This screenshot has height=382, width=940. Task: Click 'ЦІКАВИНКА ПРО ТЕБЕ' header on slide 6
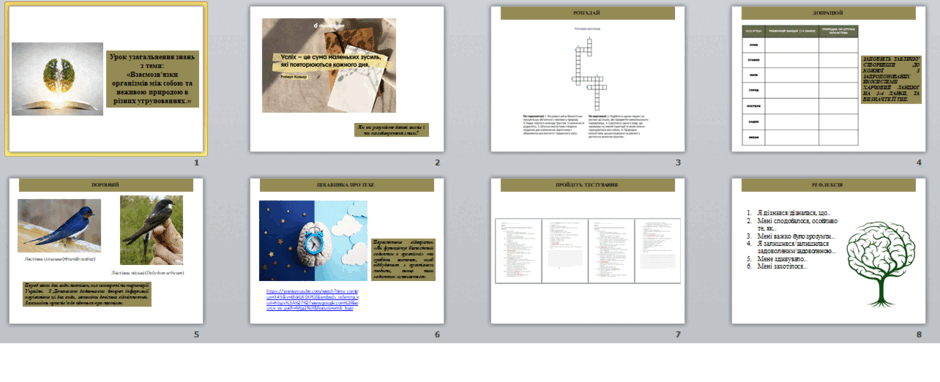pyautogui.click(x=347, y=185)
